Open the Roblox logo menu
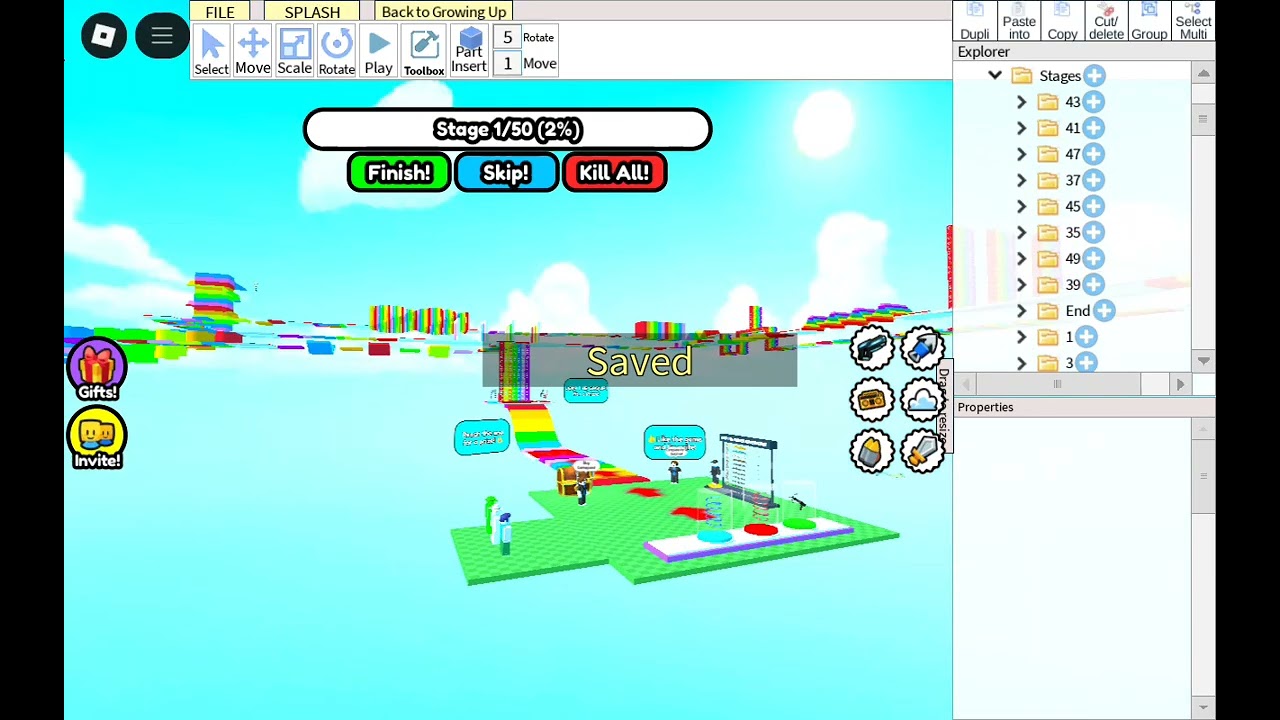The image size is (1280, 720). [x=104, y=37]
